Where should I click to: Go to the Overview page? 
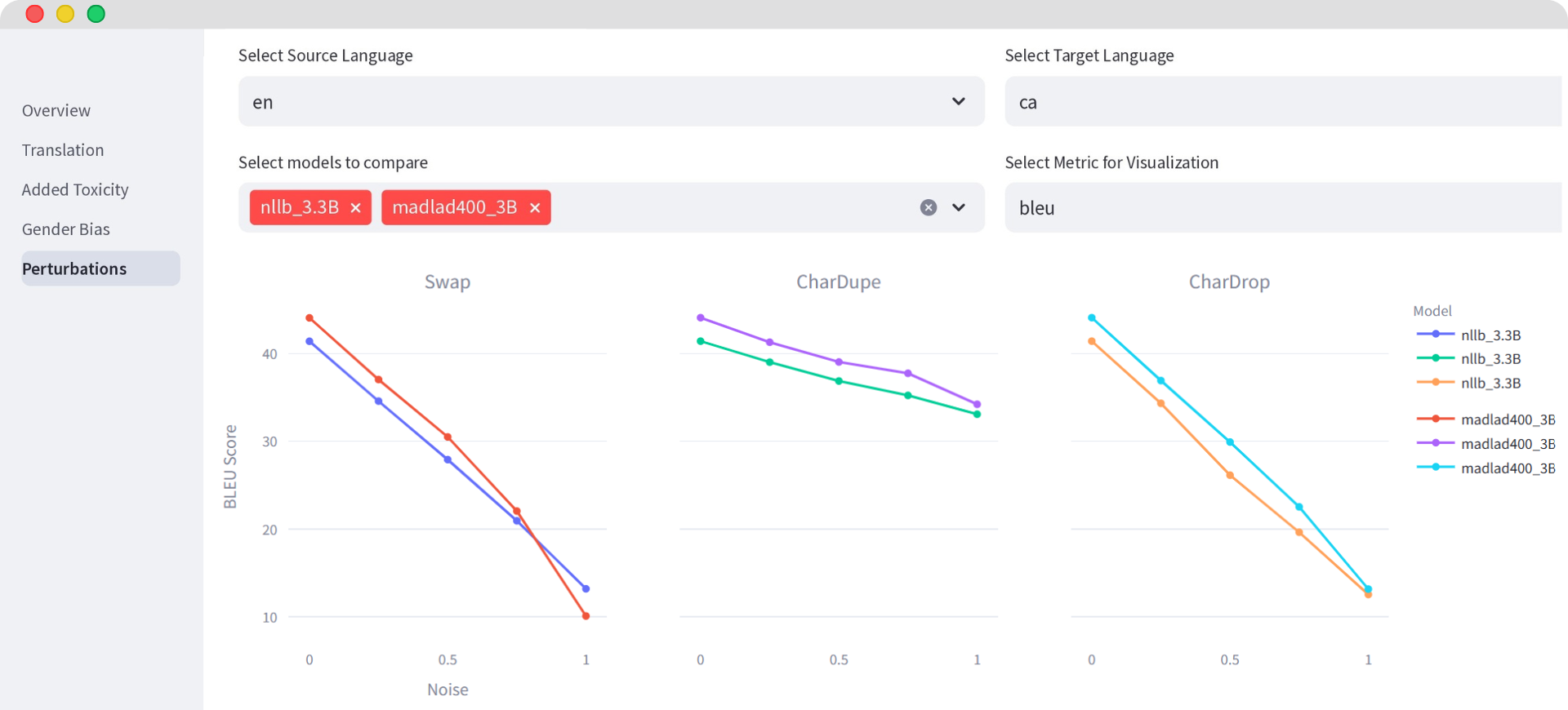[56, 110]
